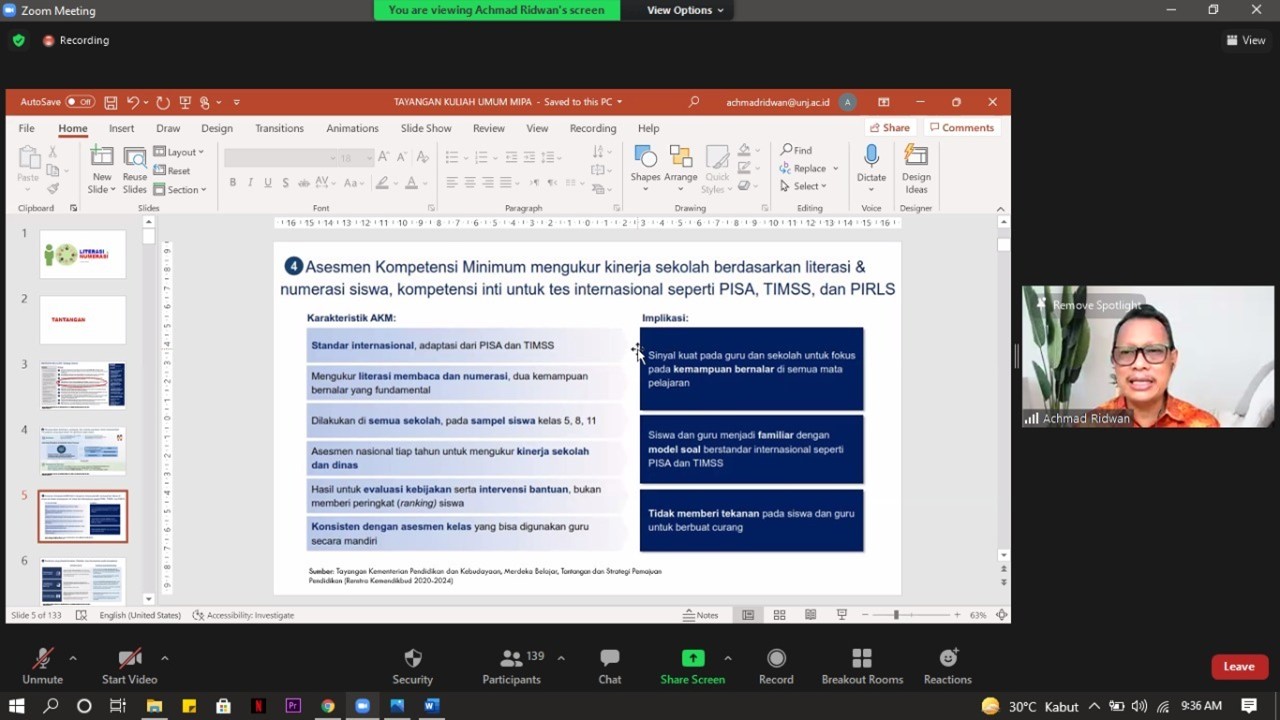Click the Increase Font Size icon
Screen dimensions: 1280x720
pos(385,158)
